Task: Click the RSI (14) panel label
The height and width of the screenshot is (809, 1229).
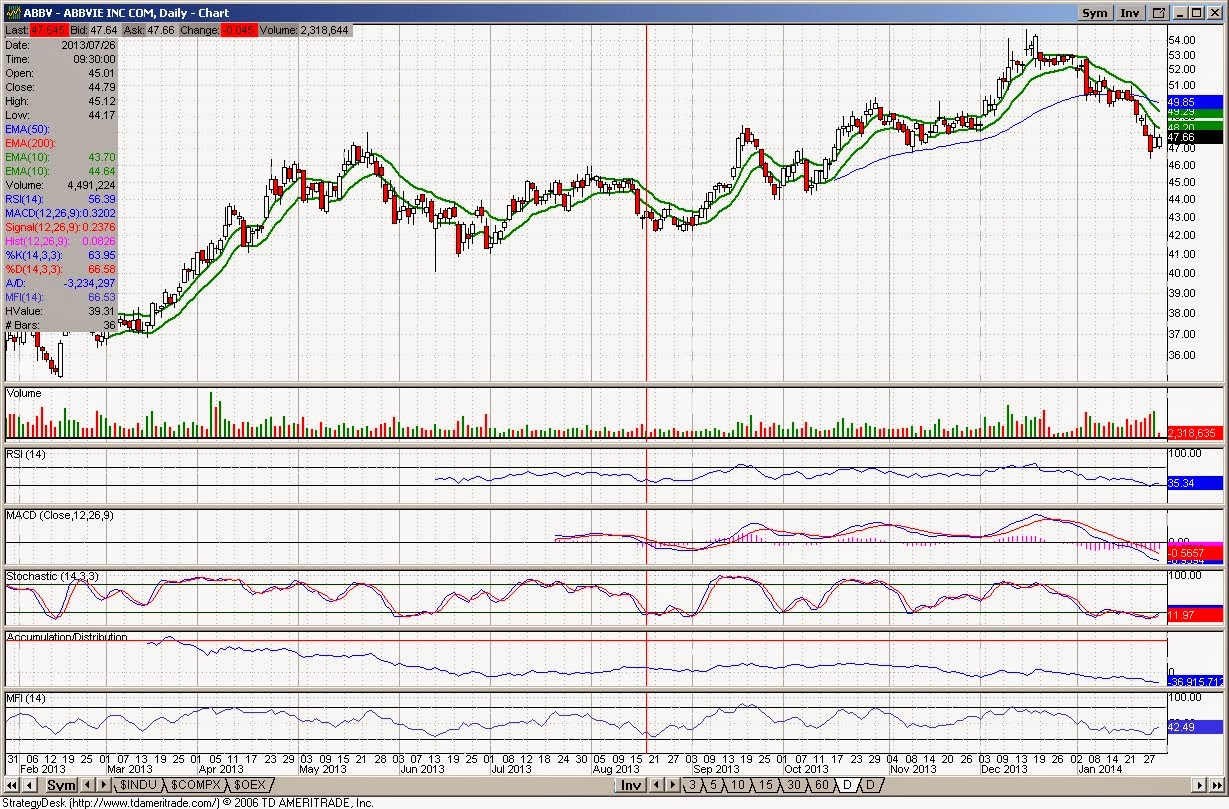Action: point(28,454)
